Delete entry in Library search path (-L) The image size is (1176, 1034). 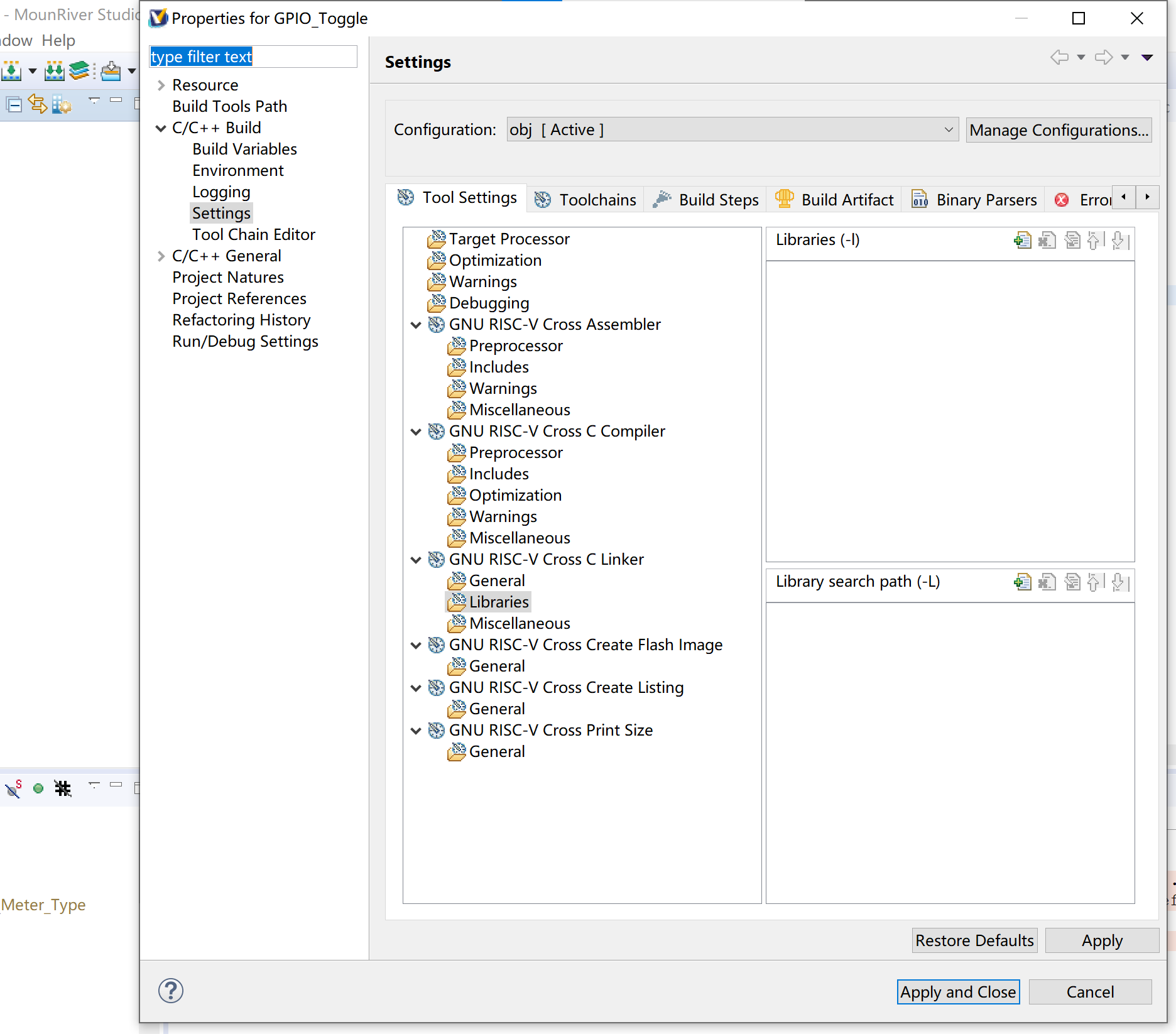click(1047, 582)
